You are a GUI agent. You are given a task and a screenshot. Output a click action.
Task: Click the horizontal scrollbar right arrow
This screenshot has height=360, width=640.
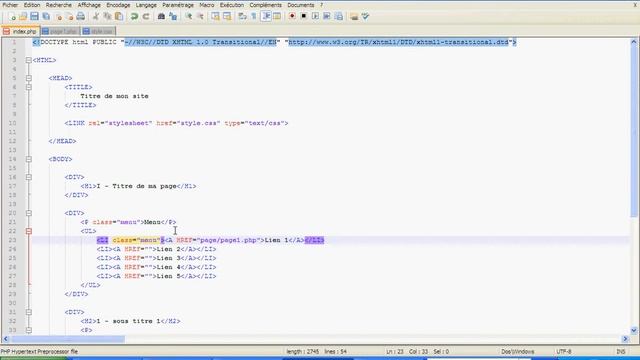[625, 339]
